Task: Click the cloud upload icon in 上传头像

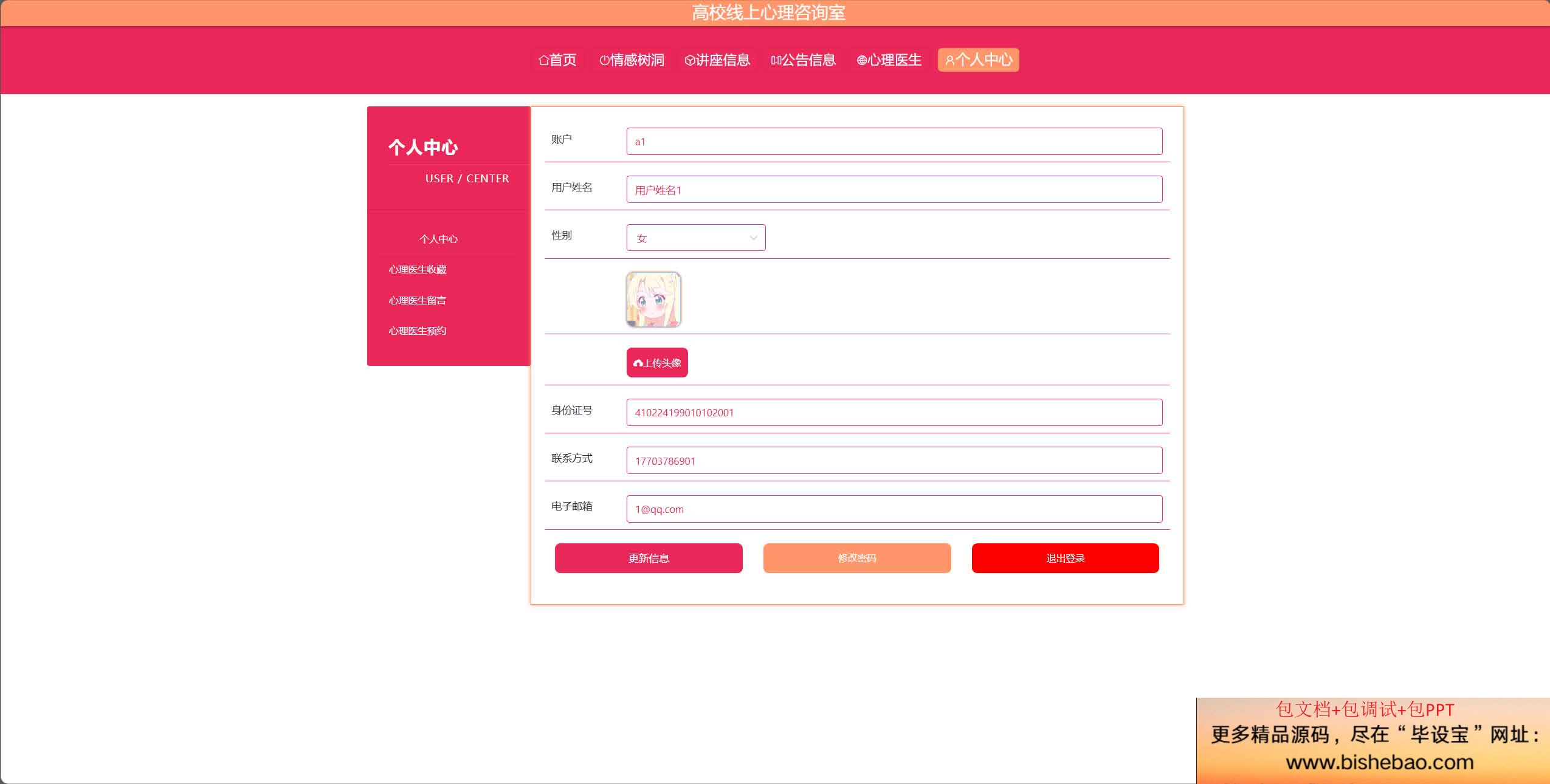Action: [x=638, y=363]
